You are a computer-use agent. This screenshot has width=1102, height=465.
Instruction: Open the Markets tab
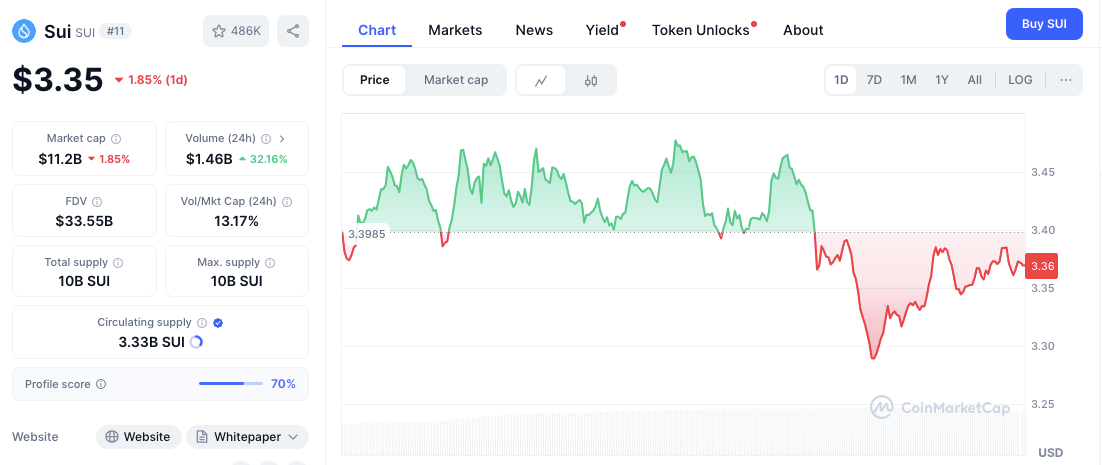tap(455, 30)
